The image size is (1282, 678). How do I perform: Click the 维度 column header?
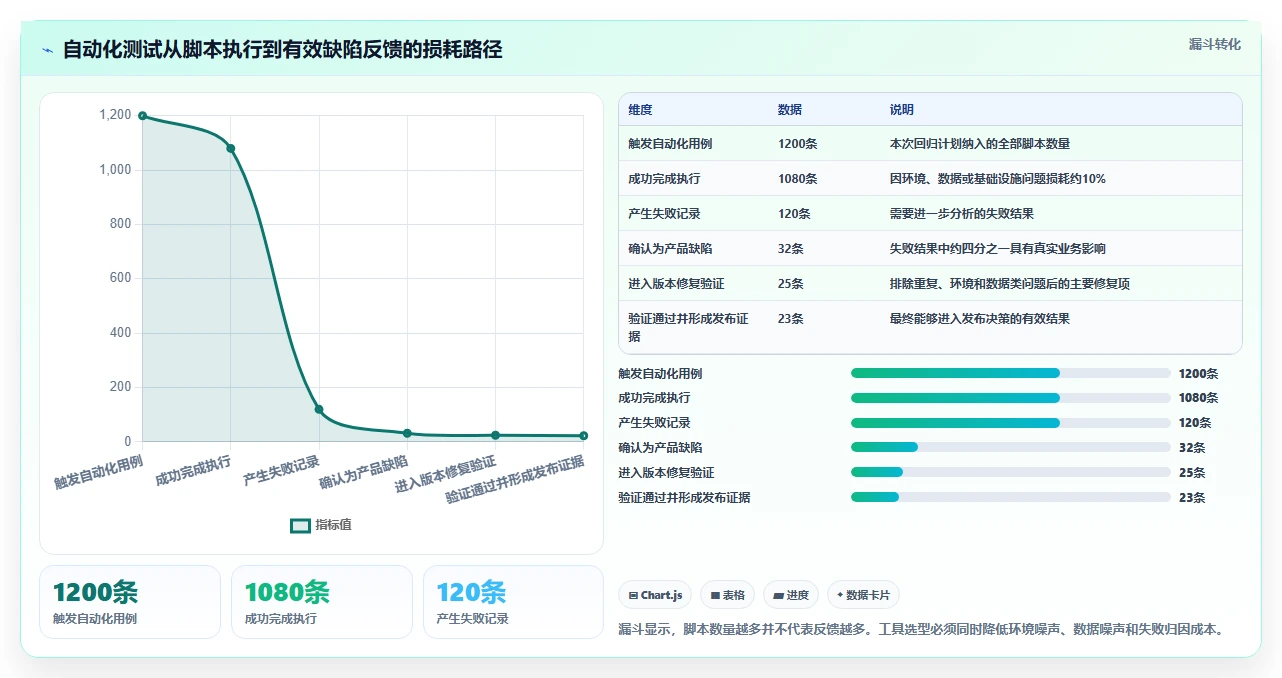tap(640, 109)
